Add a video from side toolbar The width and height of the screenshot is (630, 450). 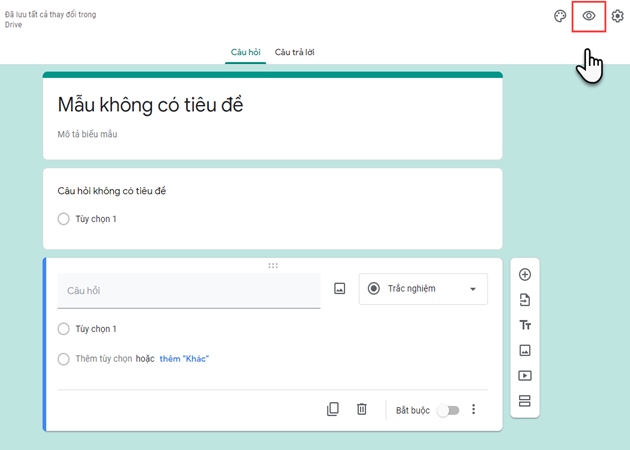pos(525,376)
